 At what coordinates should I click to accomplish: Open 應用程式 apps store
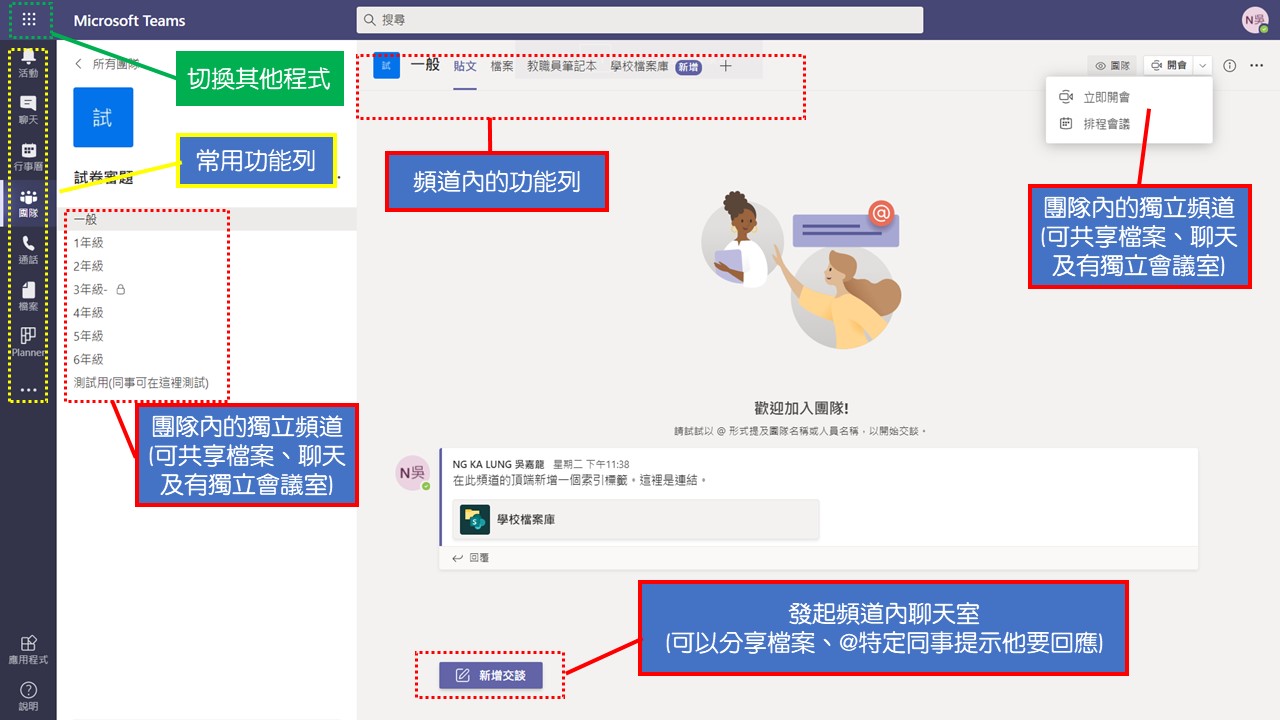tap(28, 649)
